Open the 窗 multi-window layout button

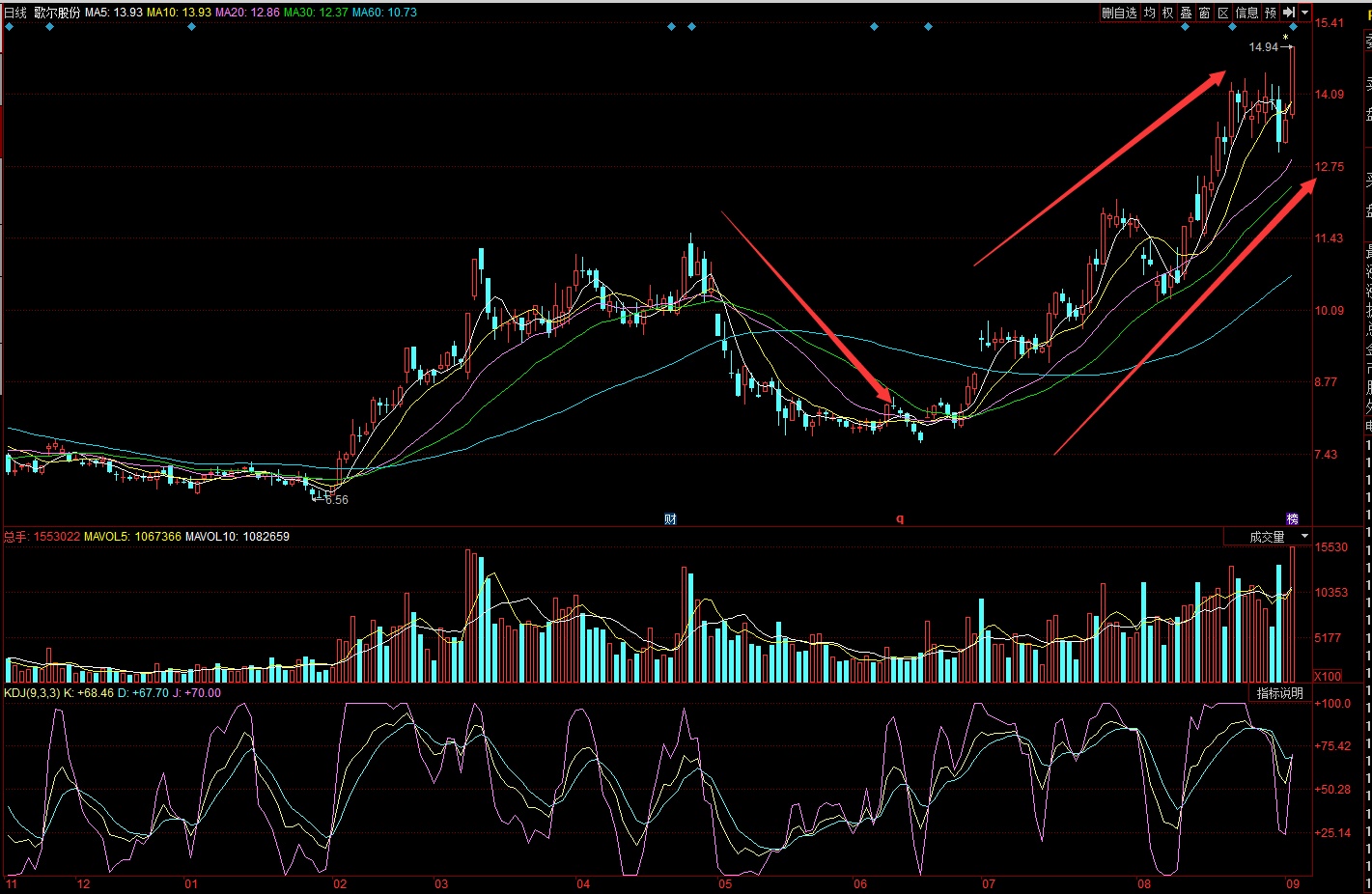[x=1204, y=13]
